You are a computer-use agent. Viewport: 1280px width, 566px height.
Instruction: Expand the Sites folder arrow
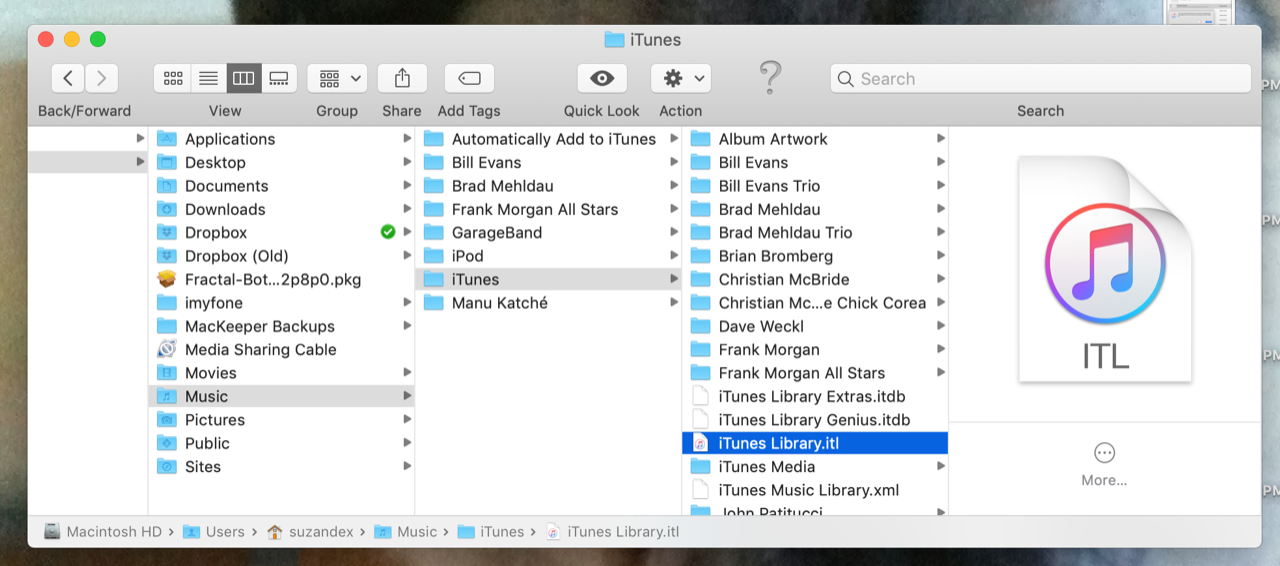(x=407, y=467)
